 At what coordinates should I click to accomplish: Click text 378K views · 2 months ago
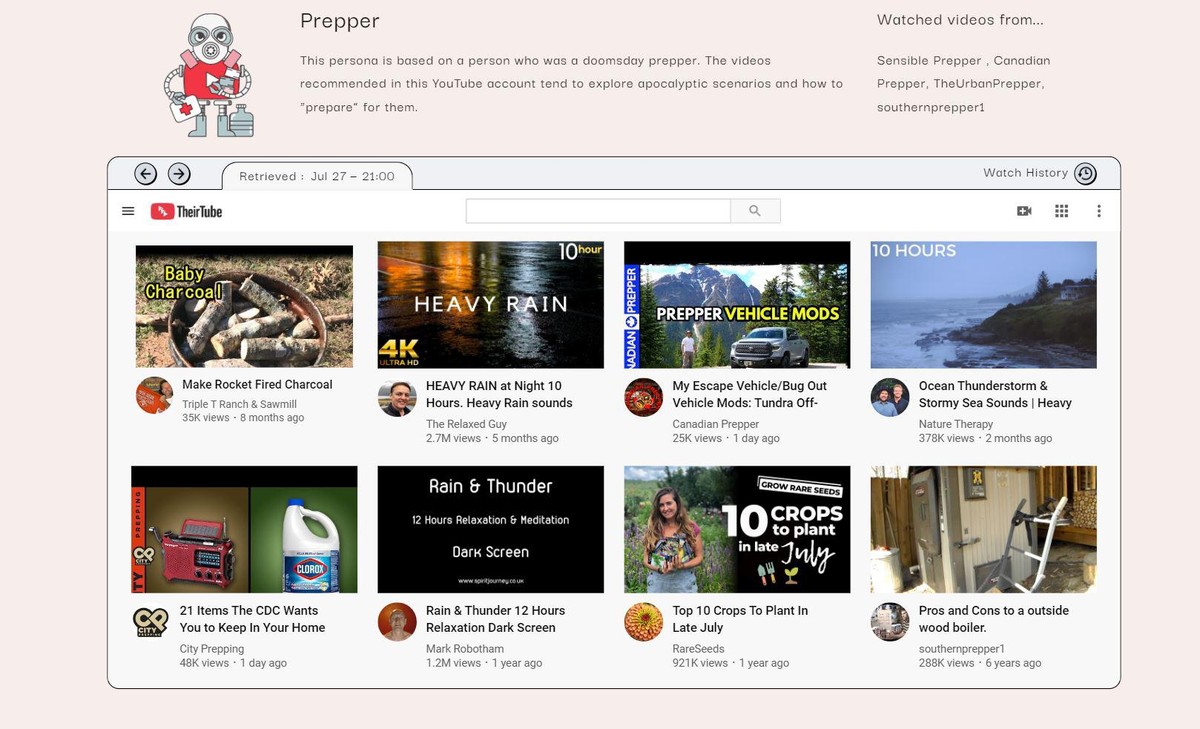(985, 438)
